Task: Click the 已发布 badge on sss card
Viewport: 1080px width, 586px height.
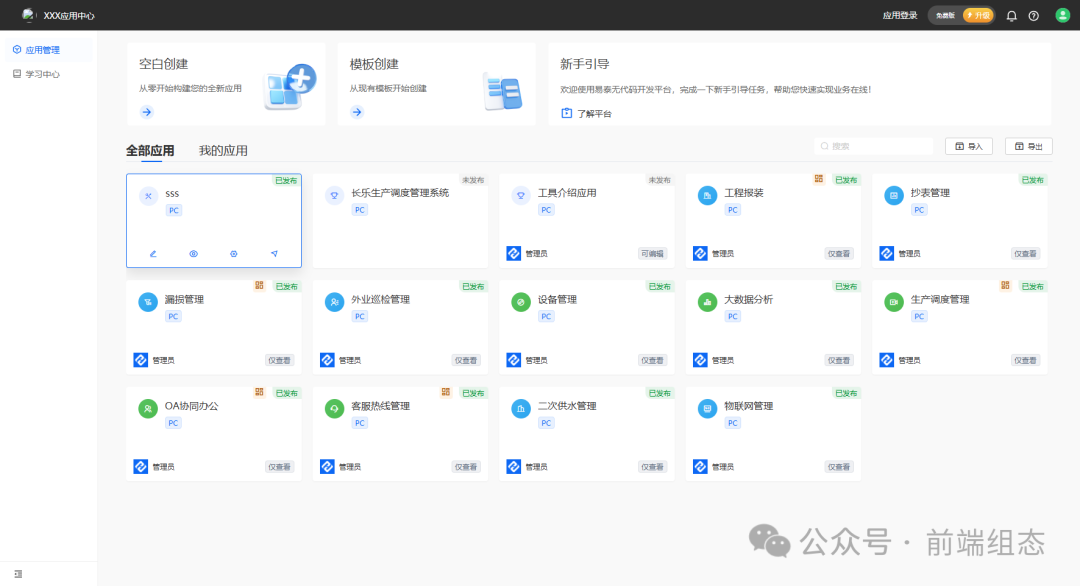Action: [286, 181]
